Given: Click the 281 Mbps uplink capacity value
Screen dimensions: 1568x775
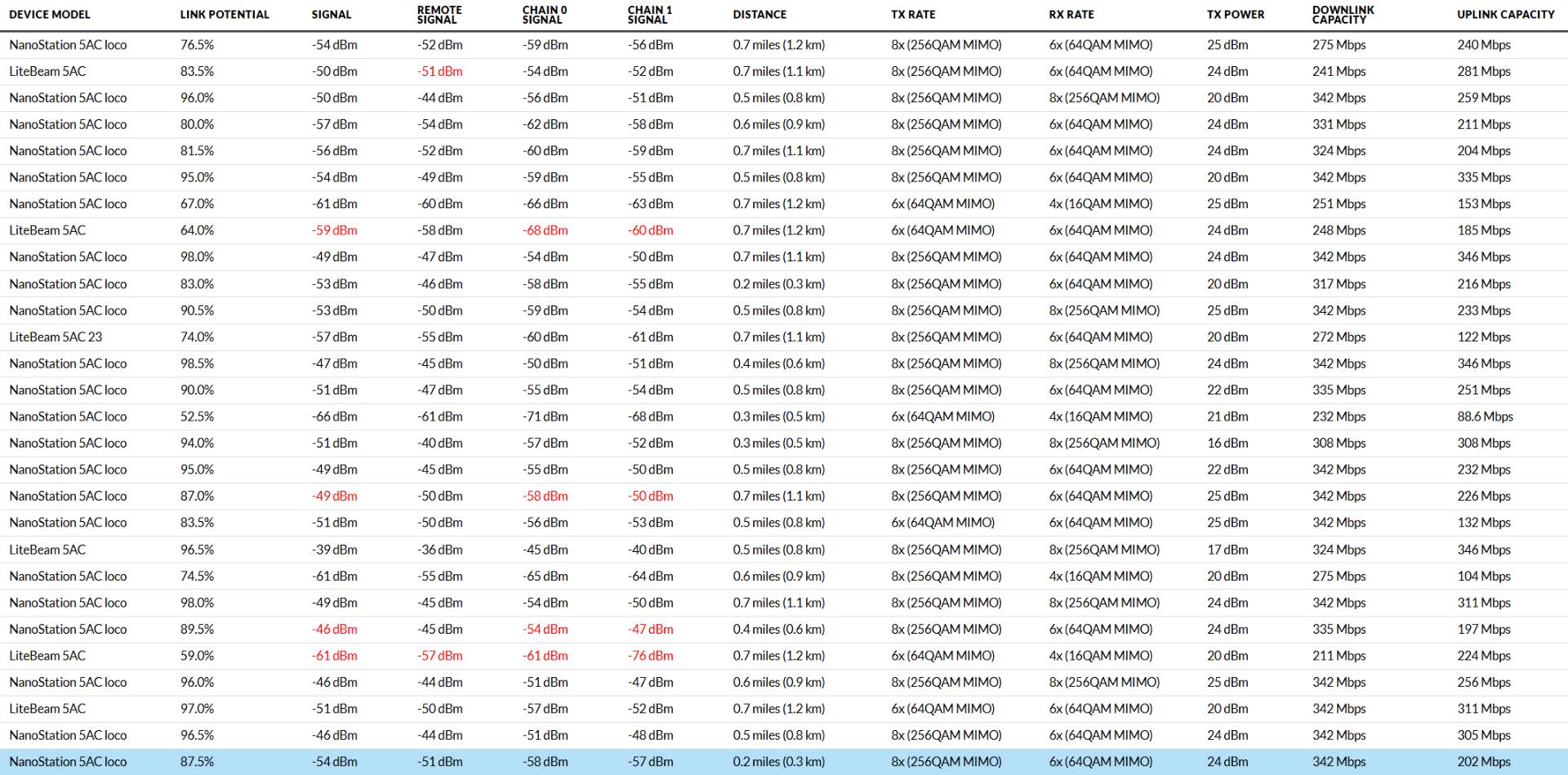Looking at the screenshot, I should point(1484,72).
